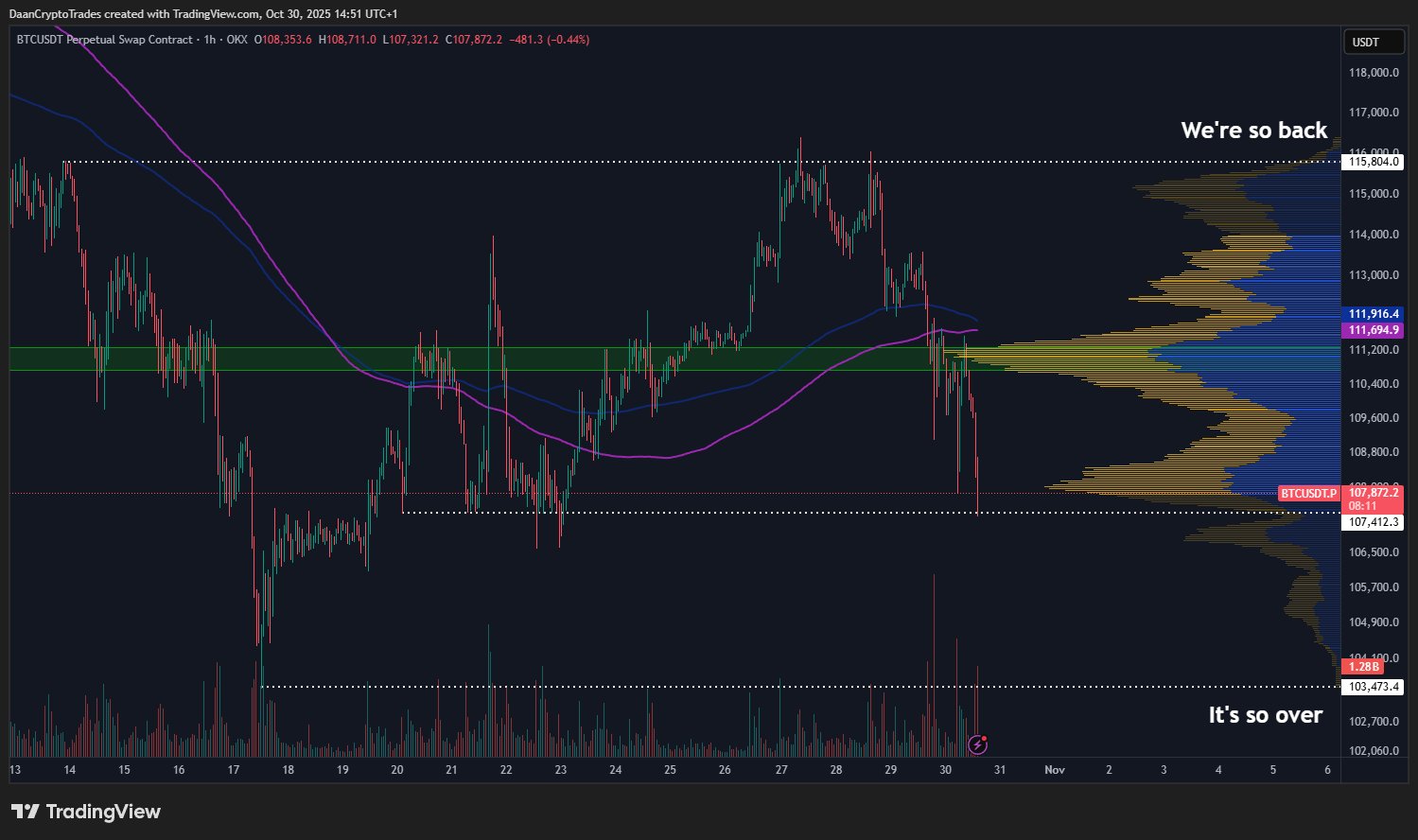Click the 27 date on time axis

781,770
